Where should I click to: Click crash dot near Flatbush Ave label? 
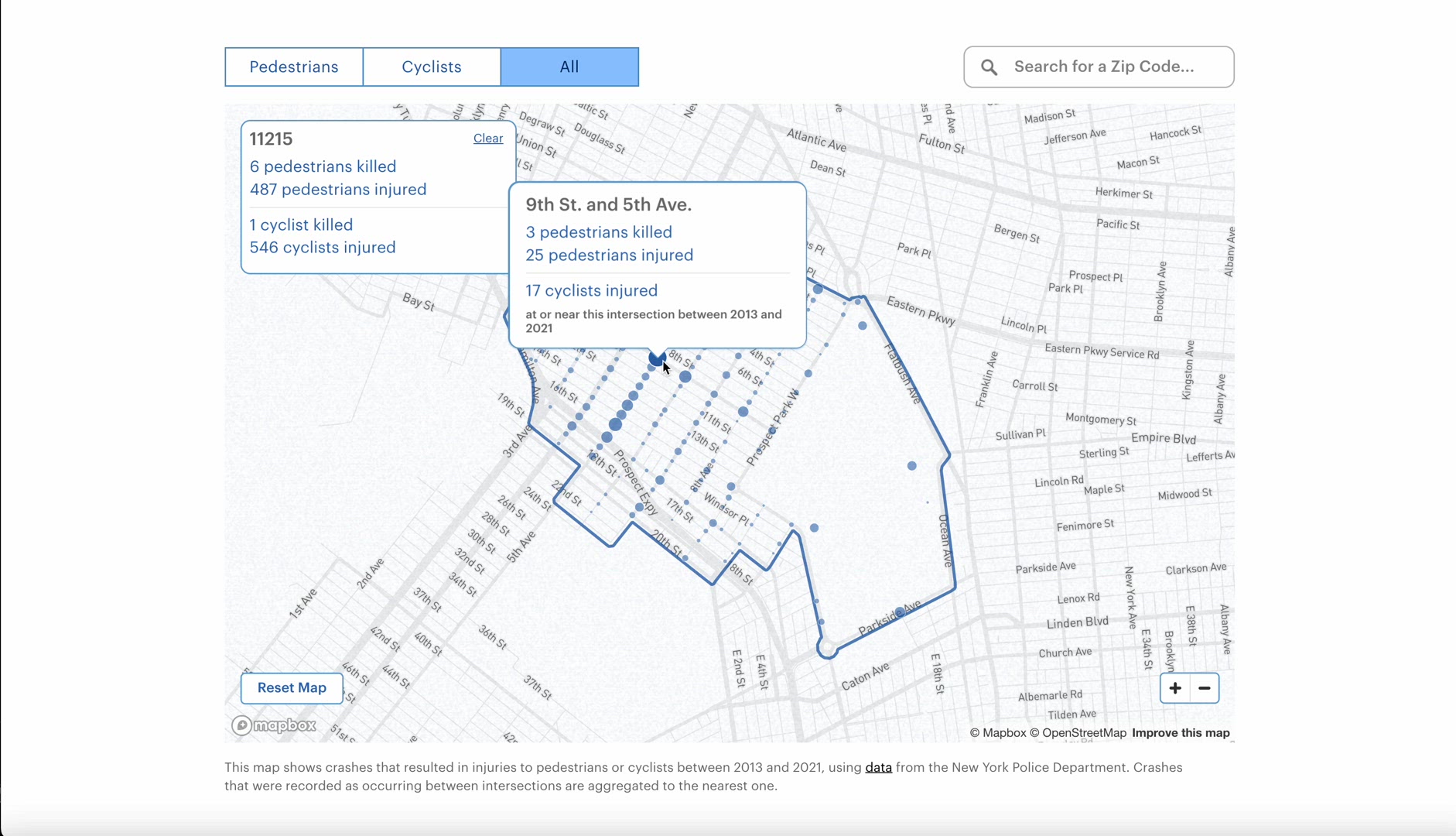(x=863, y=326)
